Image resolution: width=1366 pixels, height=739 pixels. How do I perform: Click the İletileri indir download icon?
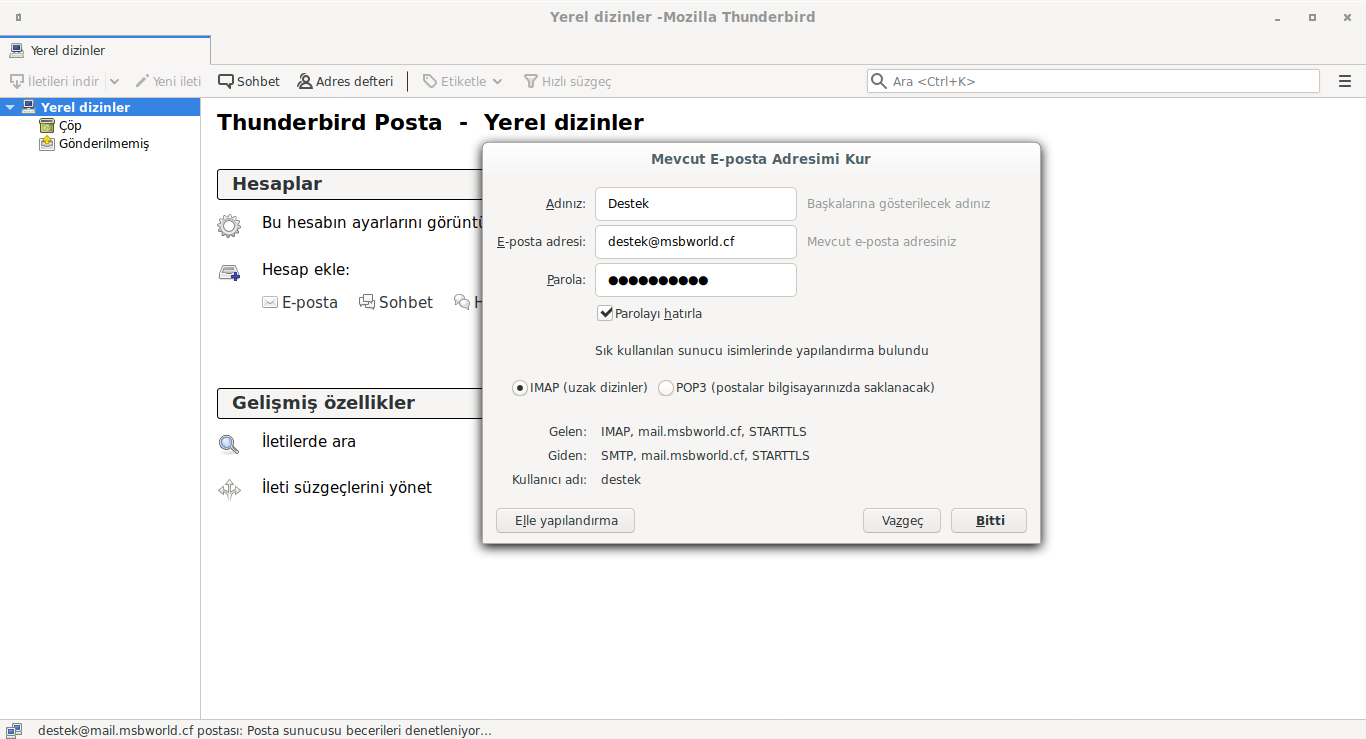coord(16,81)
